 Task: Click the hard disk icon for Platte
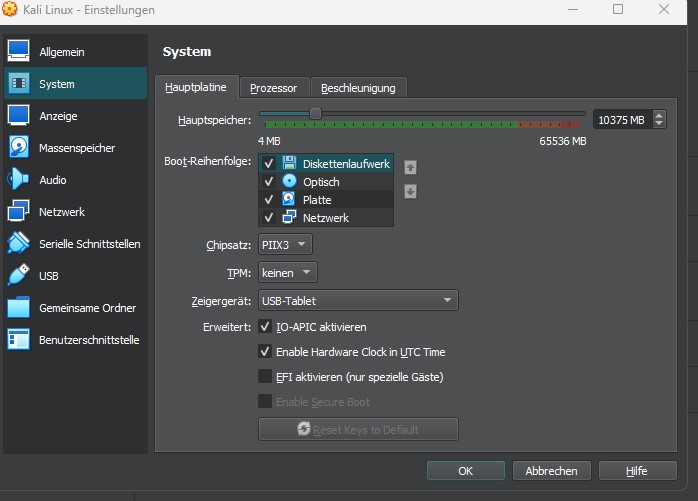289,199
